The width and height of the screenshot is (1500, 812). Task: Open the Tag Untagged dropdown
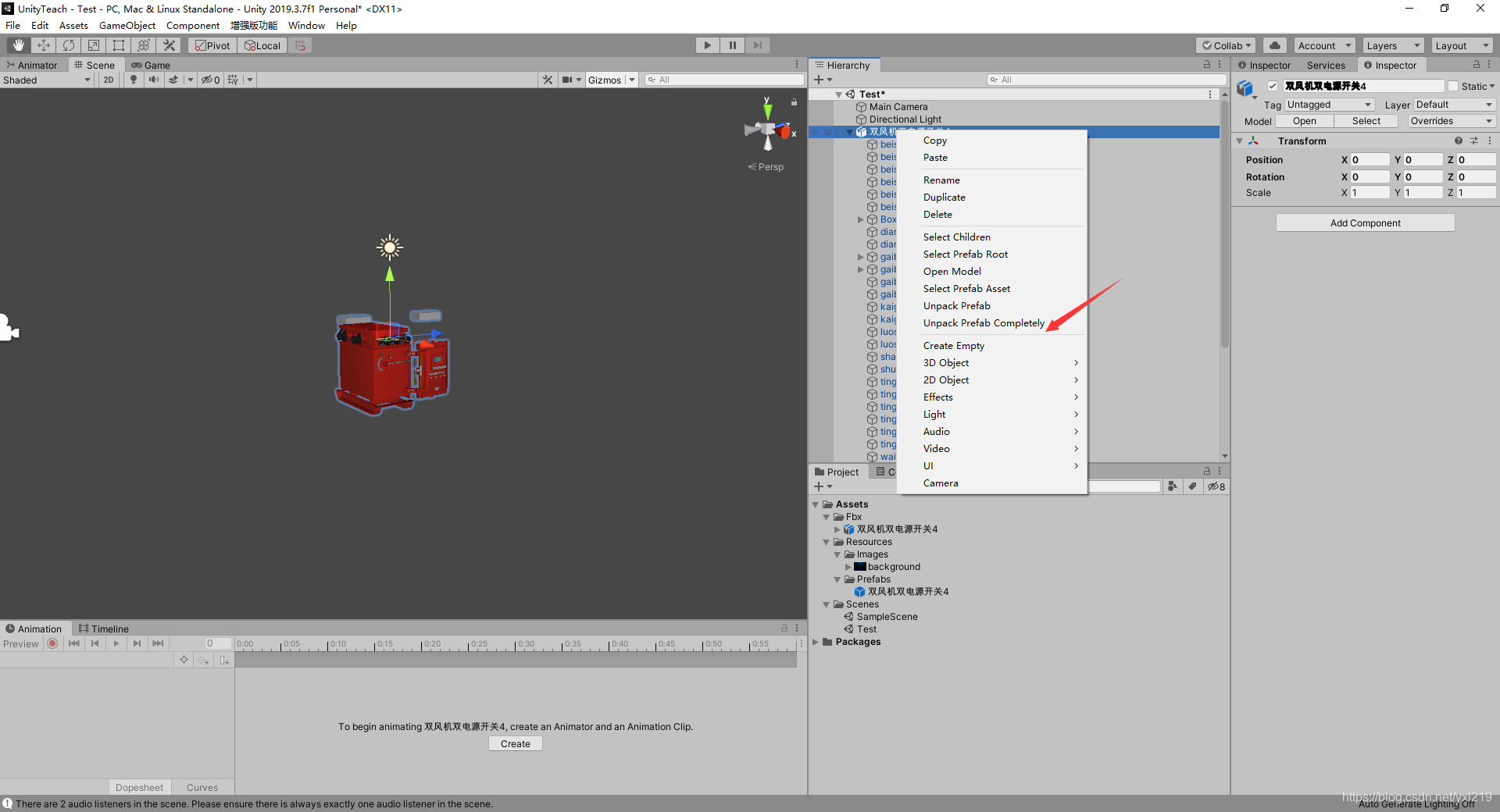point(1330,105)
